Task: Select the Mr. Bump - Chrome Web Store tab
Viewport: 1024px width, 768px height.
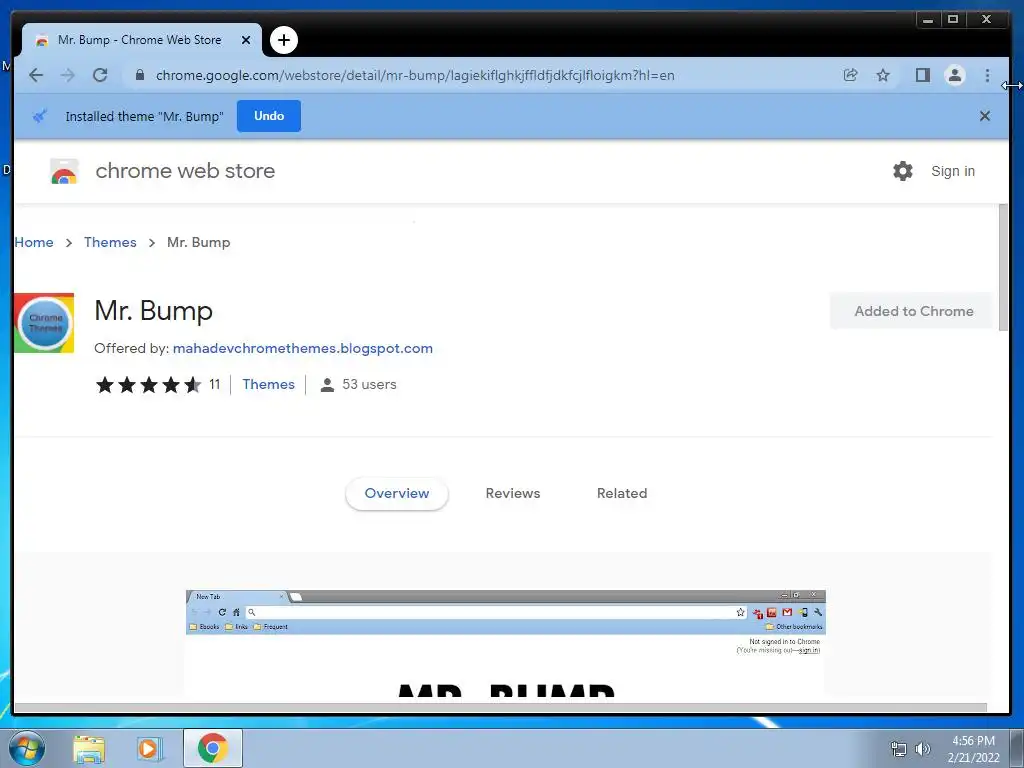Action: [142, 40]
